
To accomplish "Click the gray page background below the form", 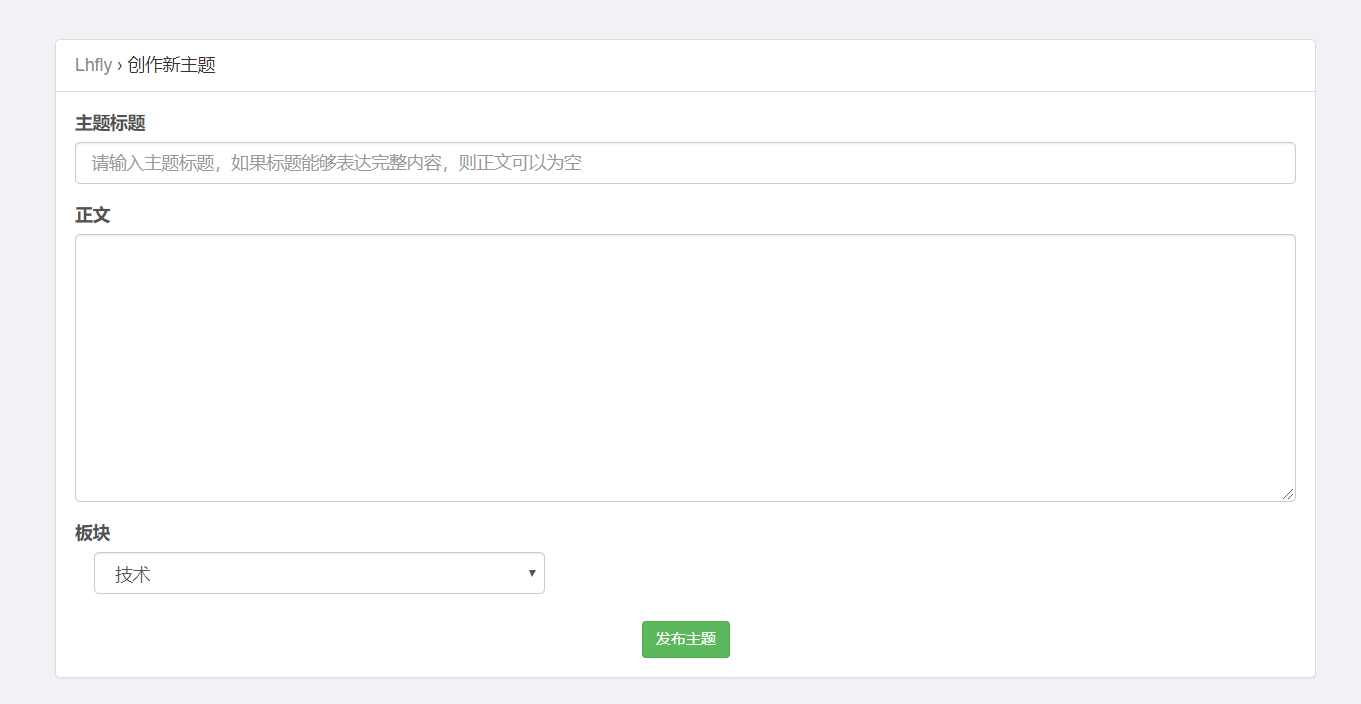I will click(x=685, y=692).
